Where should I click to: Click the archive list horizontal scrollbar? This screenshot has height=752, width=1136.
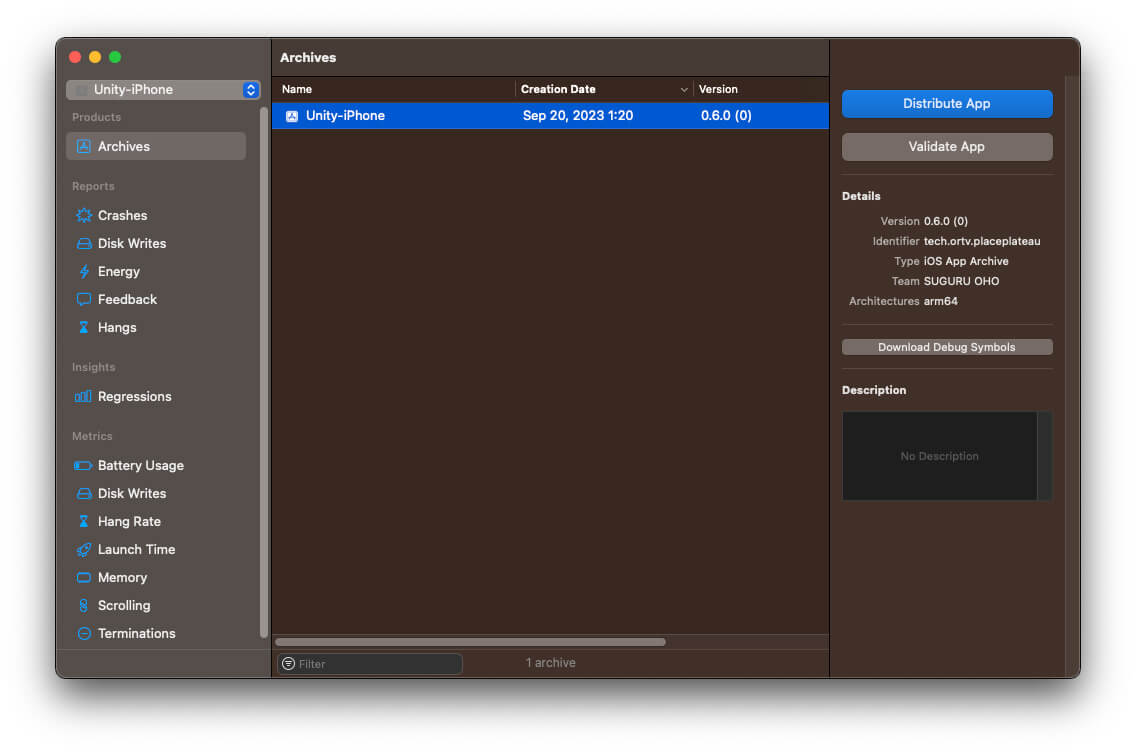coord(470,642)
